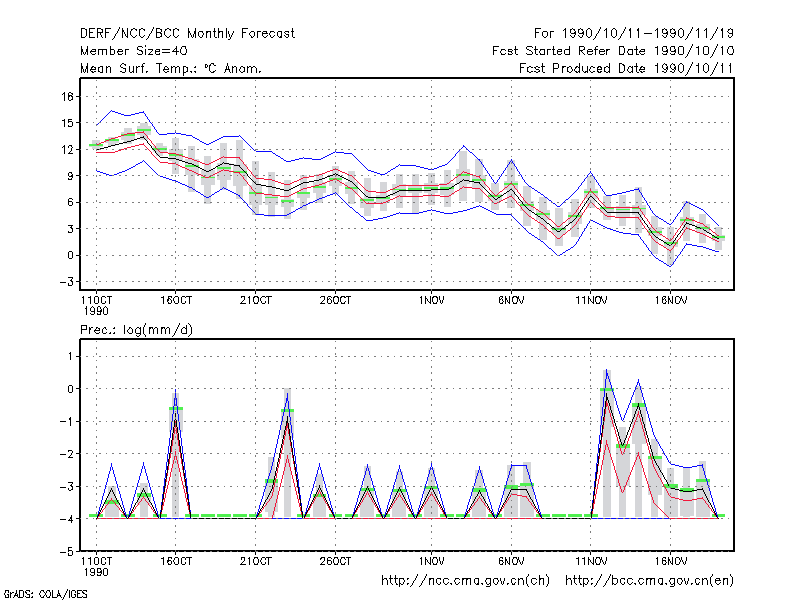Image resolution: width=800 pixels, height=600 pixels.
Task: Click the precipitation peak at 16OCT
Action: tap(176, 391)
